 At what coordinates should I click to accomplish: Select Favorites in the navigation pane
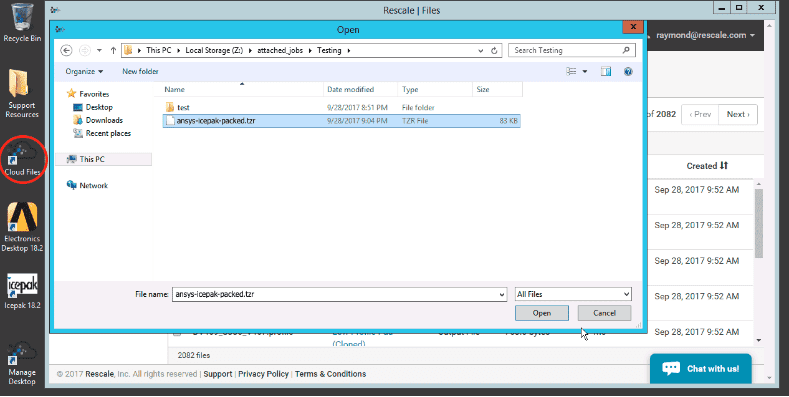(89, 94)
